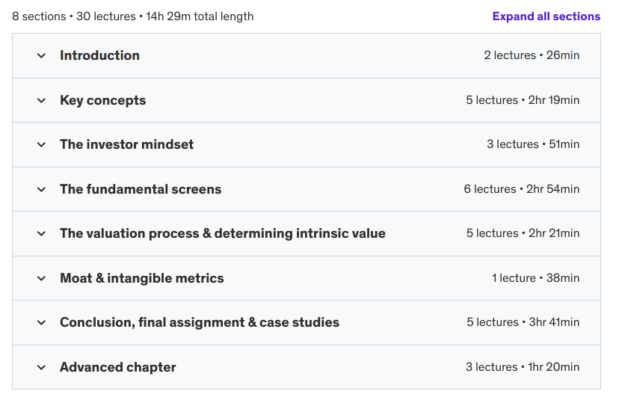The image size is (619, 400).
Task: Expand The fundamental screens chevron
Action: click(x=41, y=189)
